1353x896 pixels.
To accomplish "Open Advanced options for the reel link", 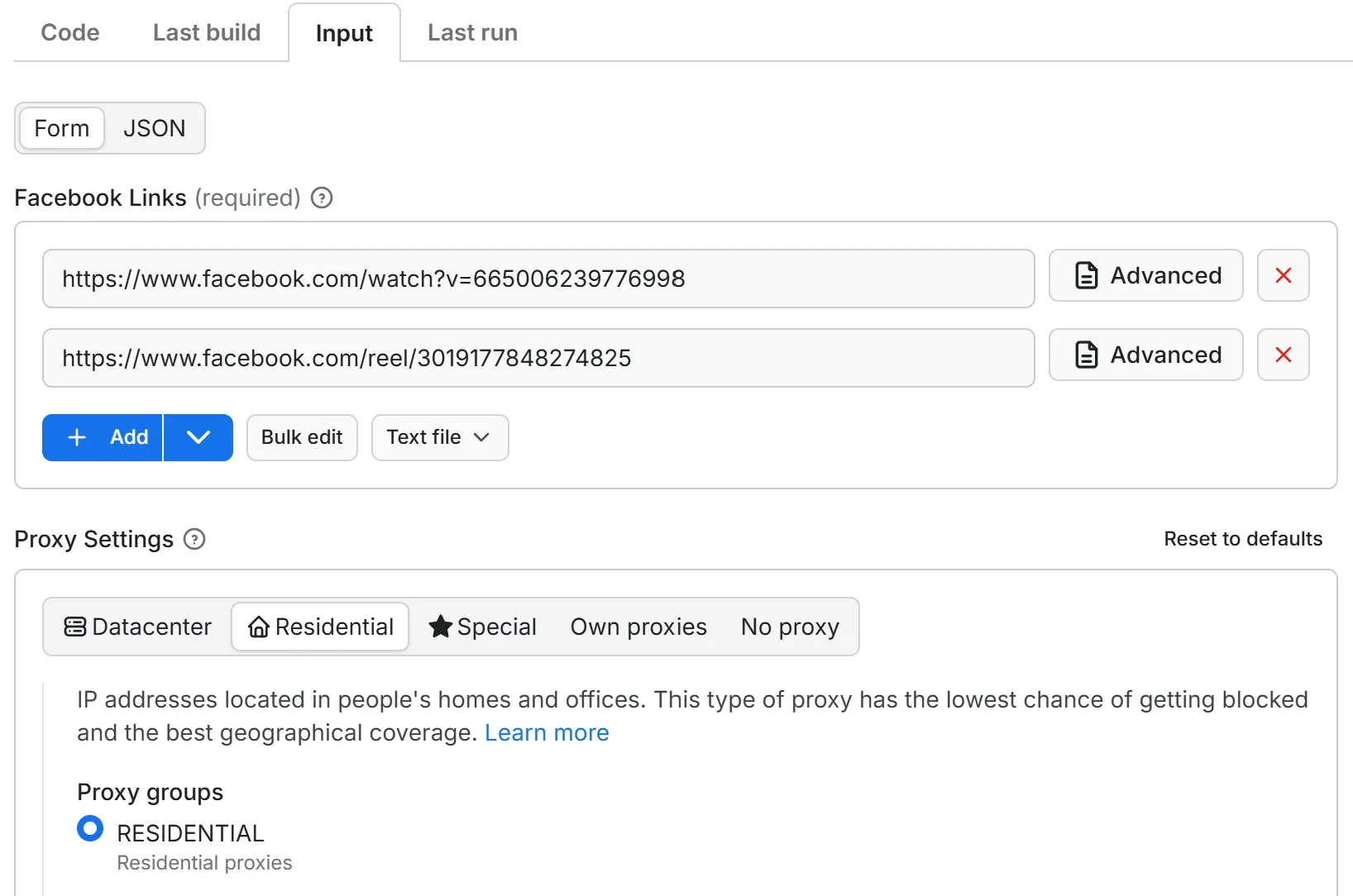I will pyautogui.click(x=1145, y=355).
